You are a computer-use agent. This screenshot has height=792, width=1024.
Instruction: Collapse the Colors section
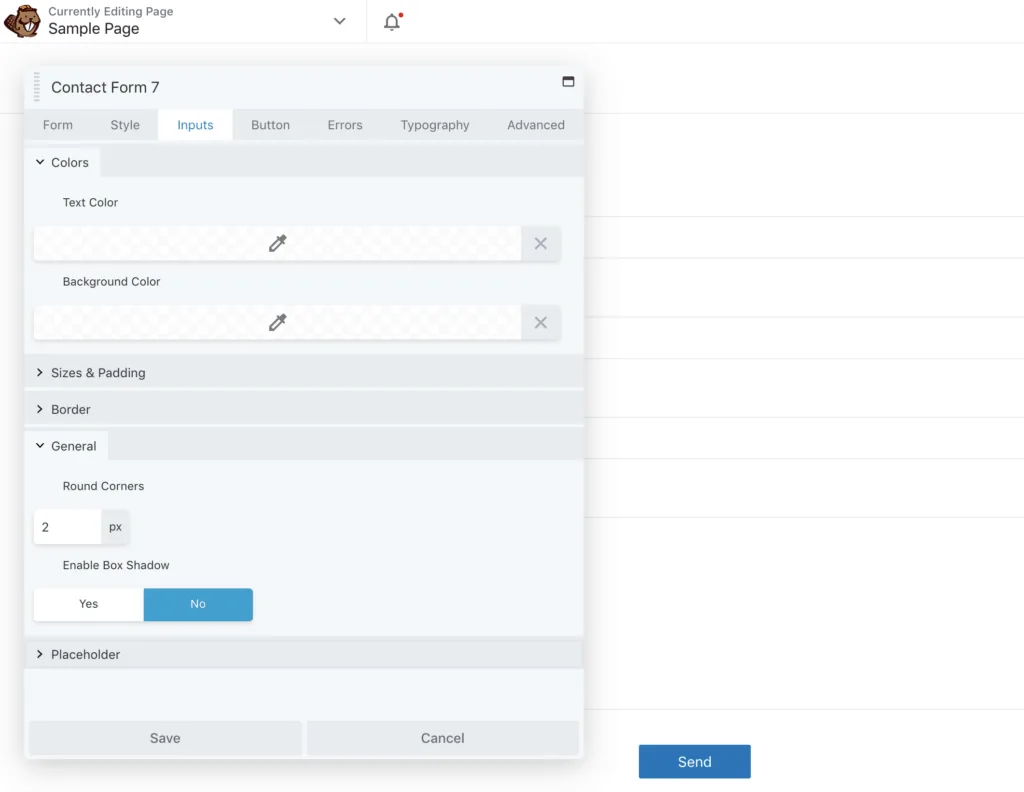pos(62,163)
